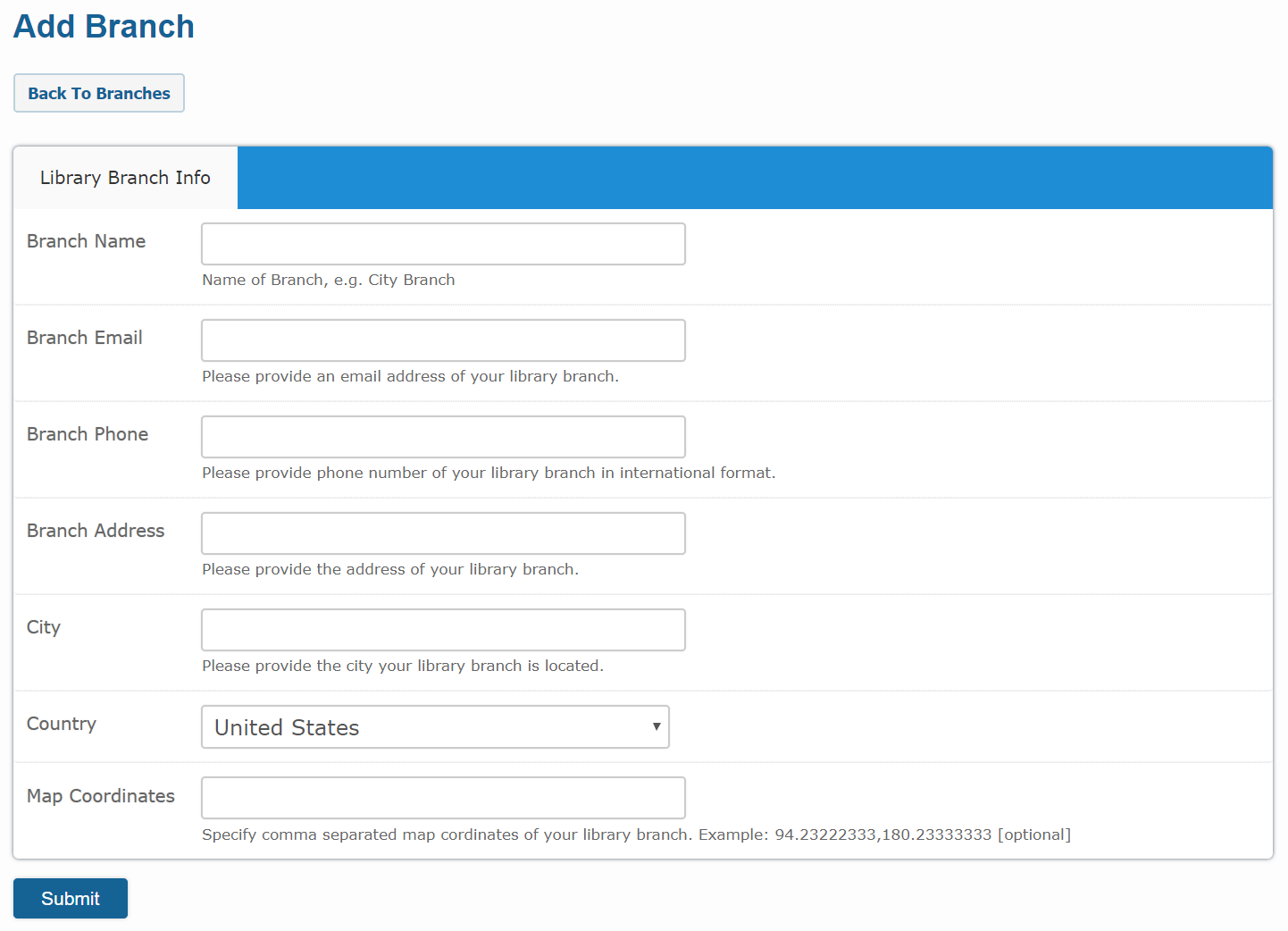1288x931 pixels.
Task: Click hint about email address of library branch
Action: click(x=410, y=376)
